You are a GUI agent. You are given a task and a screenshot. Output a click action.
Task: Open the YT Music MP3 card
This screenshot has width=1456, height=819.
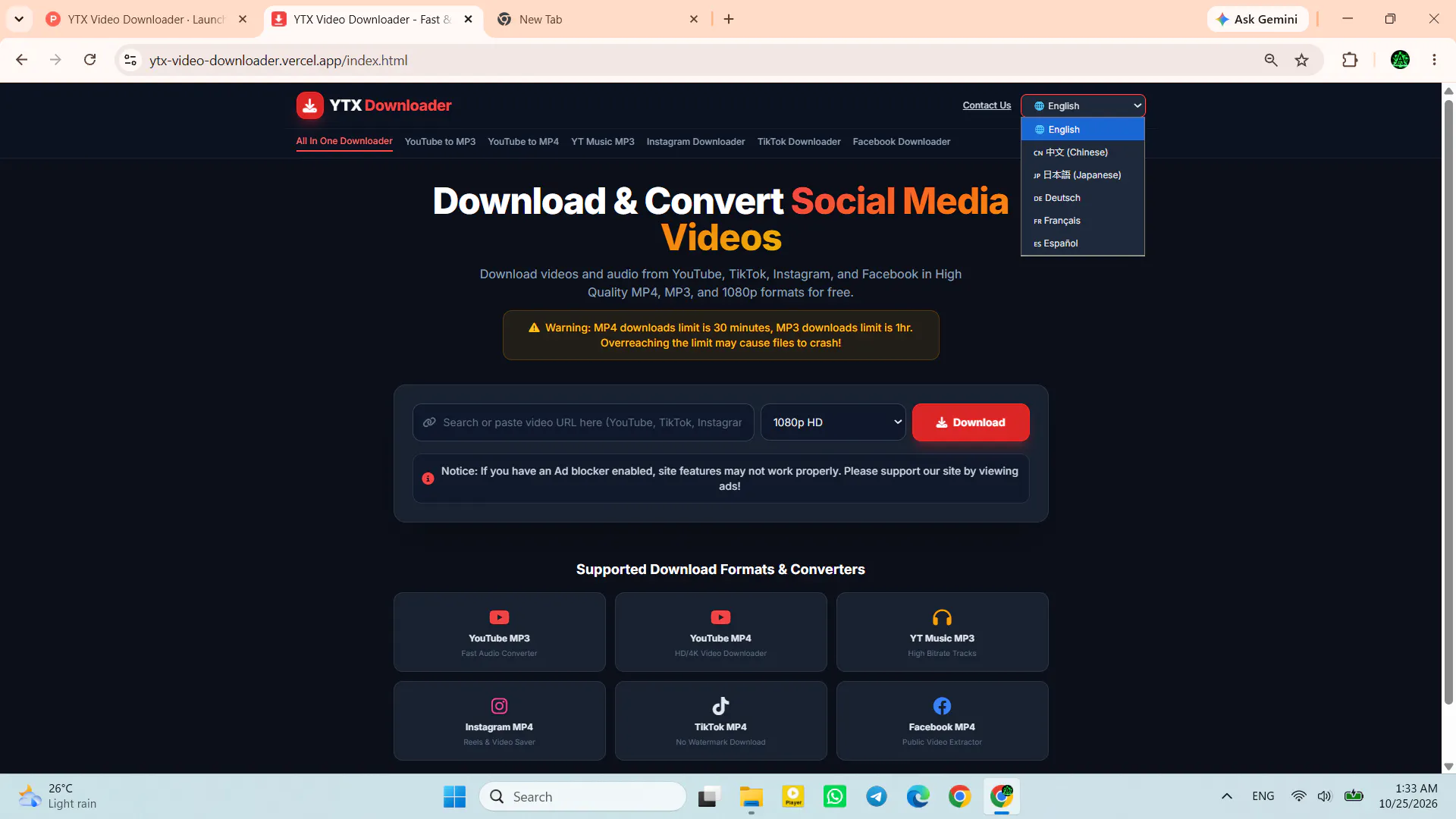(x=942, y=632)
